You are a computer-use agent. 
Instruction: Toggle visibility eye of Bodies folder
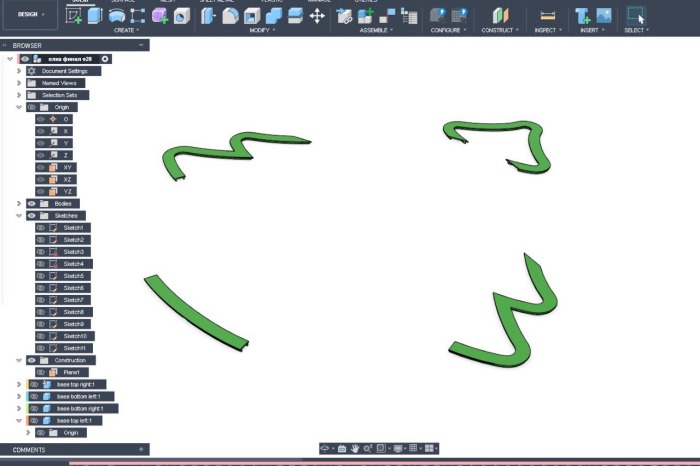pos(32,203)
